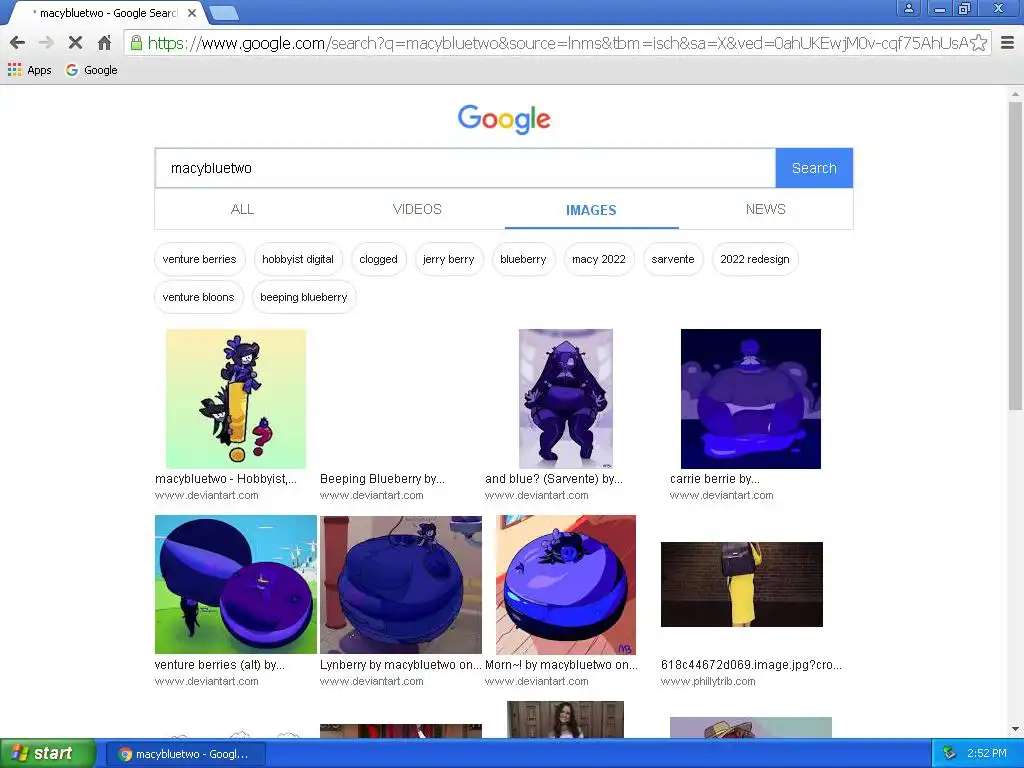Click the 'Beeping Blueberry by...' caption
The width and height of the screenshot is (1024, 768).
point(382,479)
